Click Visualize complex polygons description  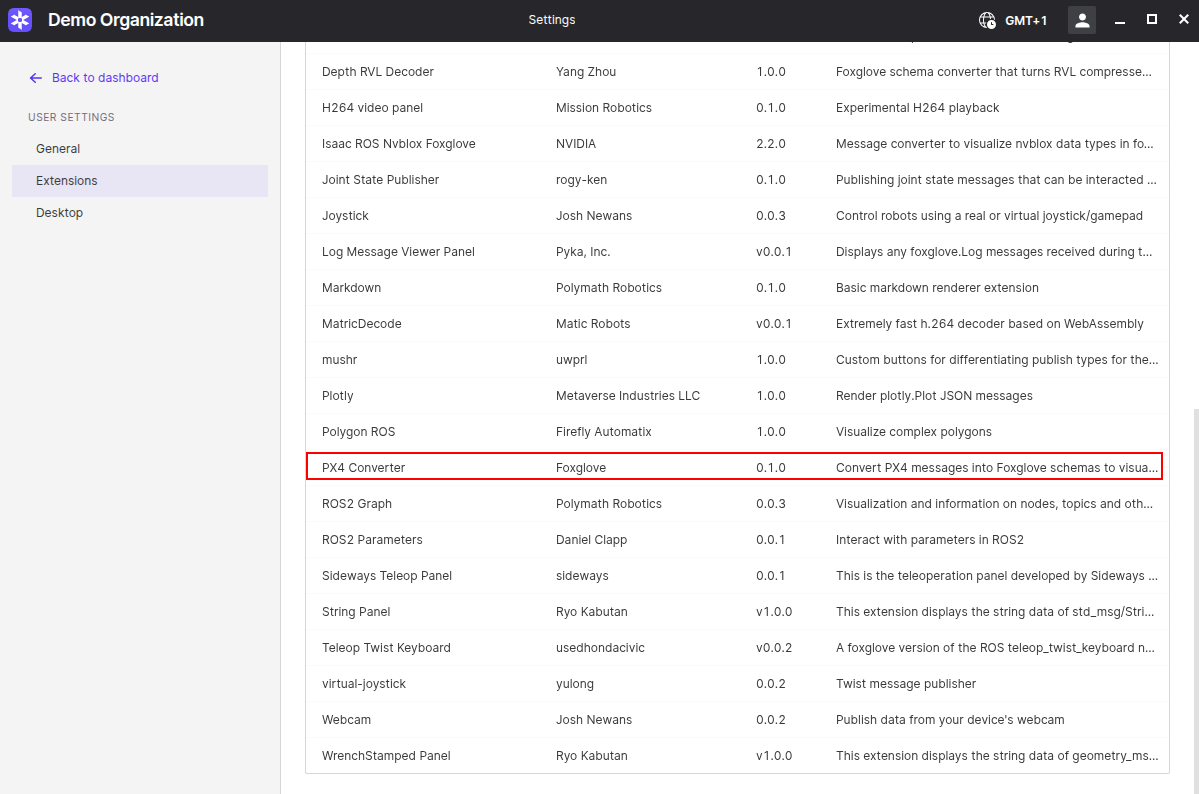[x=913, y=431]
